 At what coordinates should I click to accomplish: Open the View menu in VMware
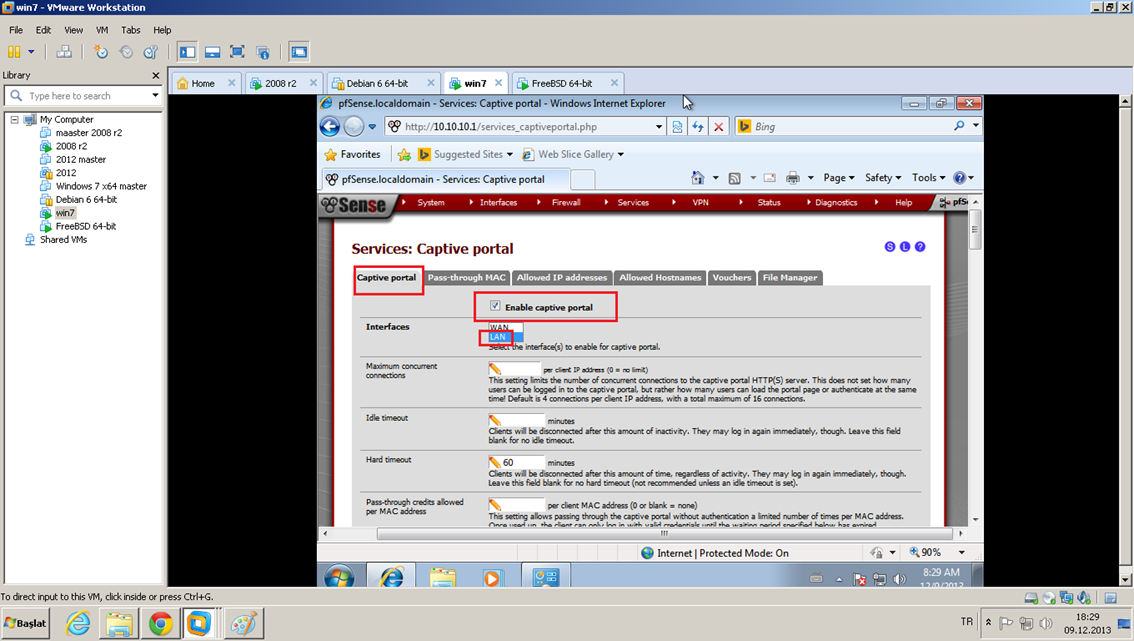pyautogui.click(x=73, y=30)
